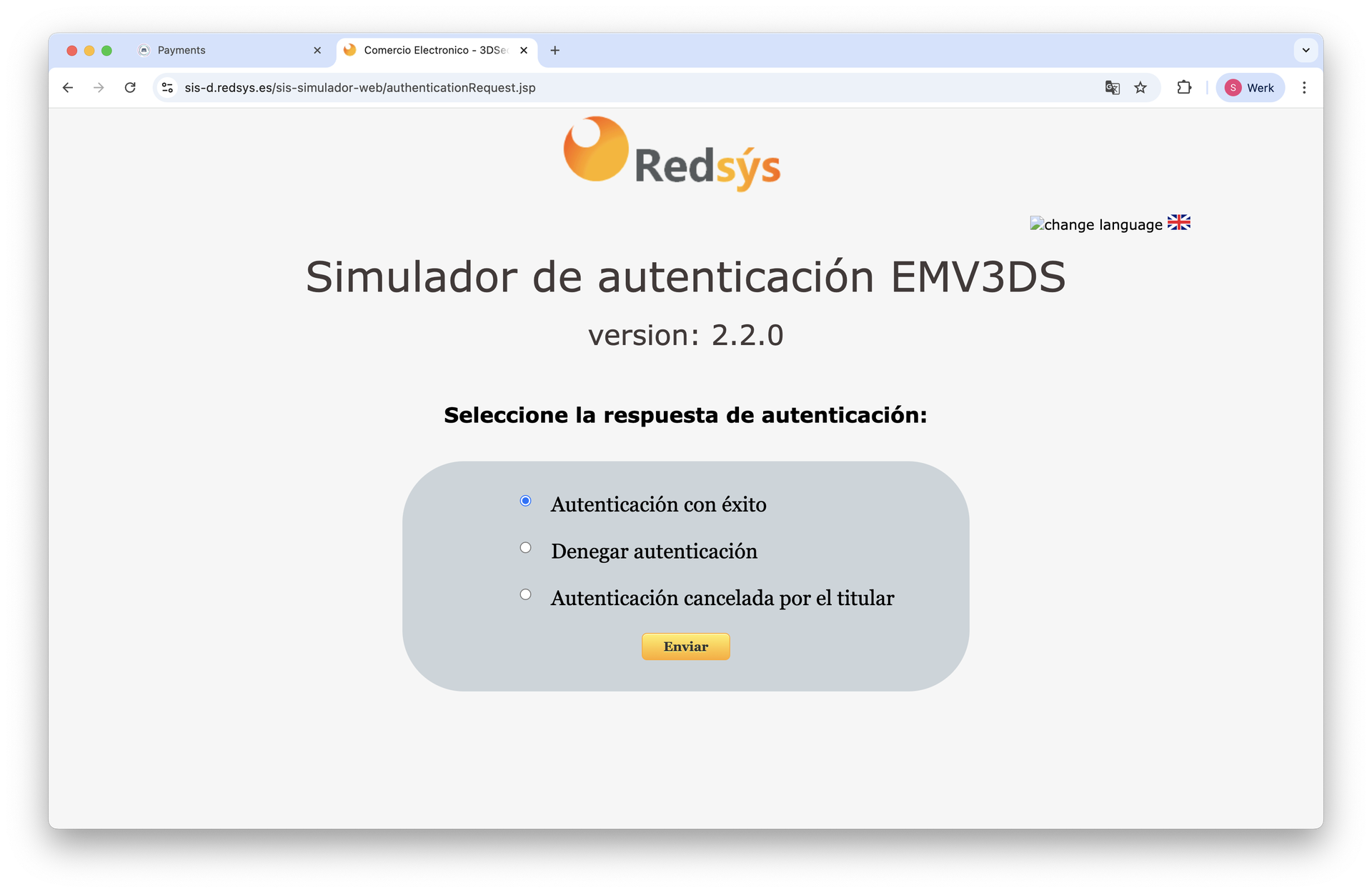Screen dimensions: 1372x893
Task: Click the Redsys logo
Action: click(671, 154)
